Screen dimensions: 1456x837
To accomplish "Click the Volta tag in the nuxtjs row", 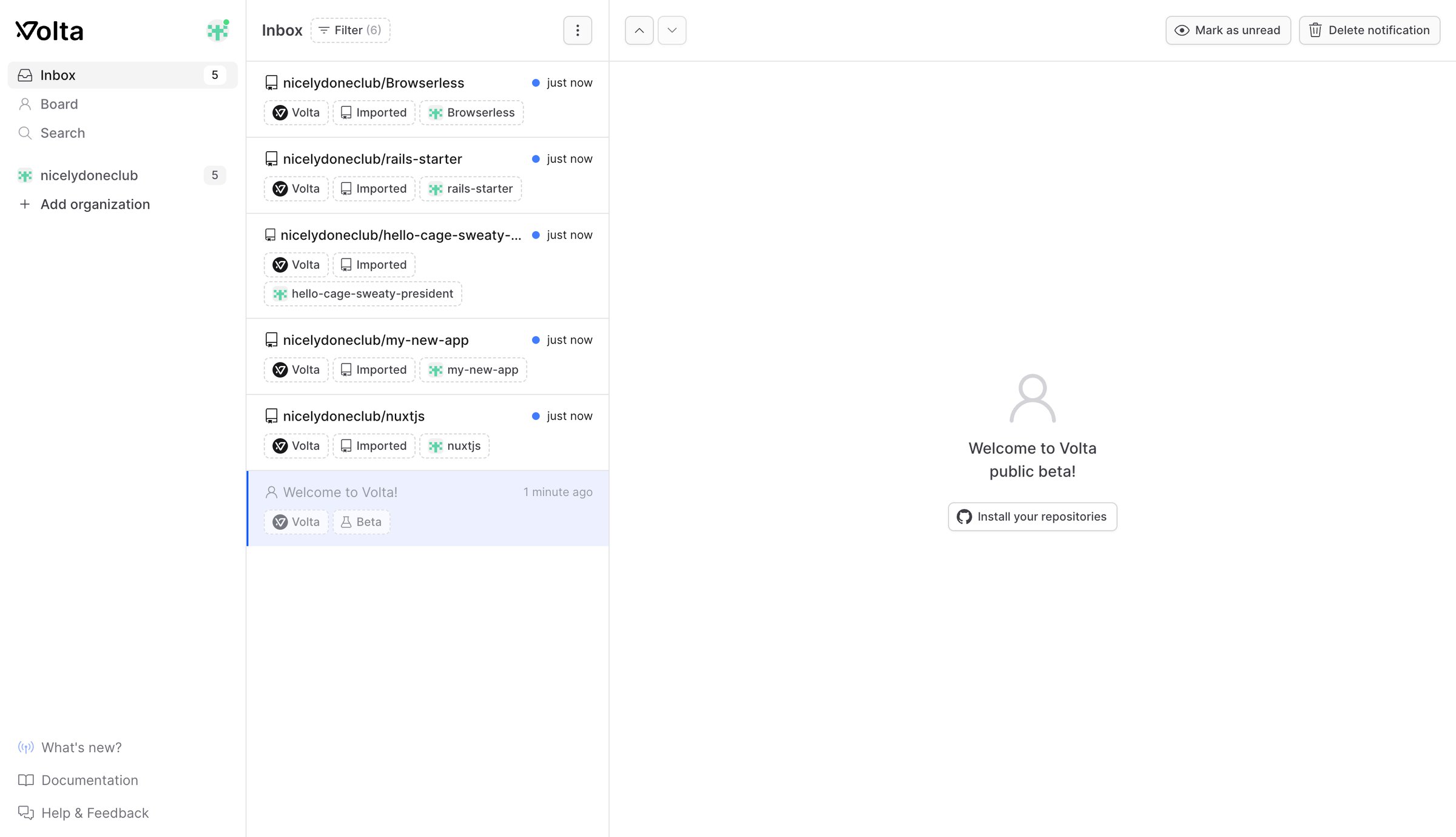I will tap(296, 446).
